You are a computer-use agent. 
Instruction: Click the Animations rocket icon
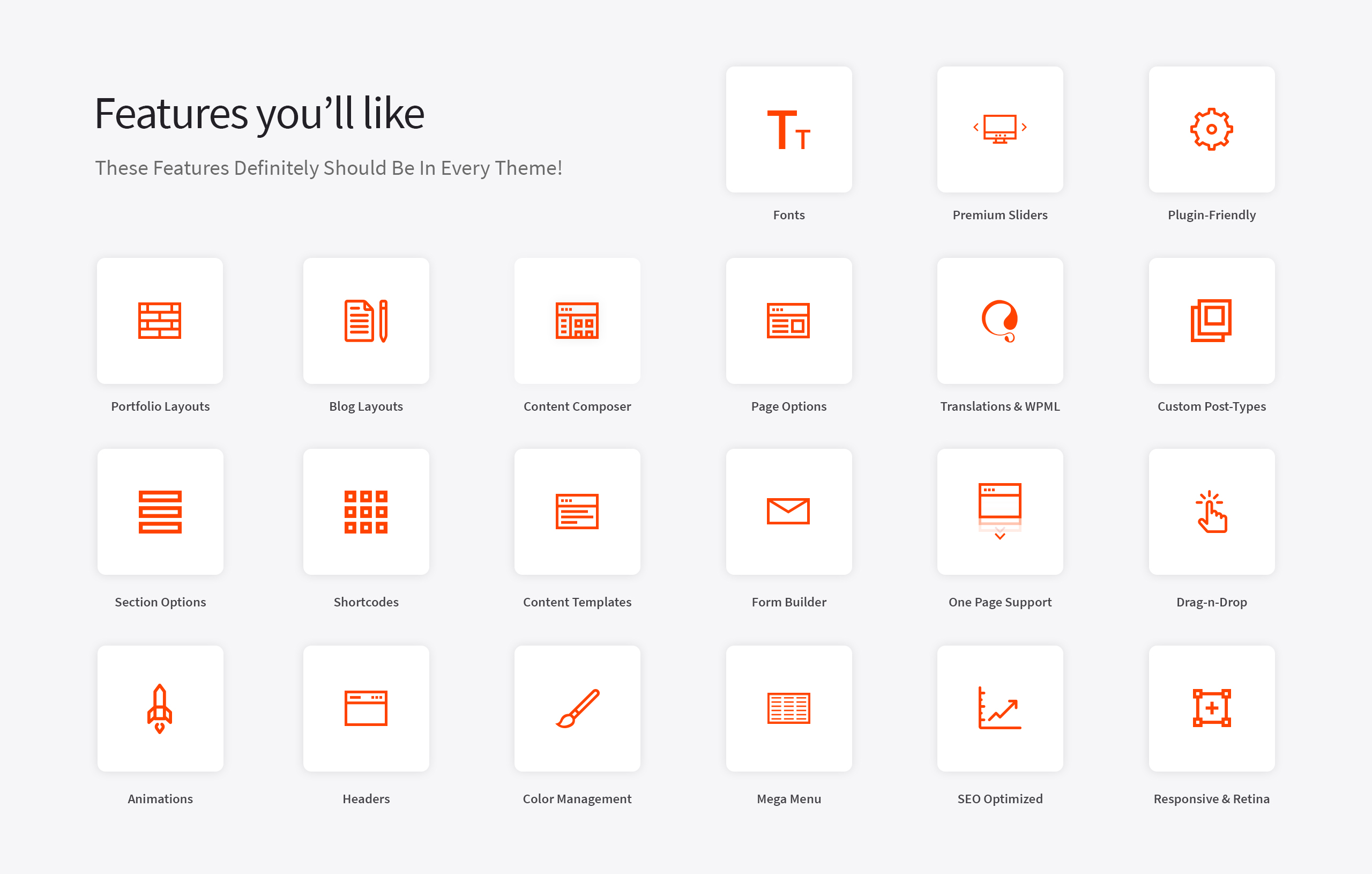[160, 708]
